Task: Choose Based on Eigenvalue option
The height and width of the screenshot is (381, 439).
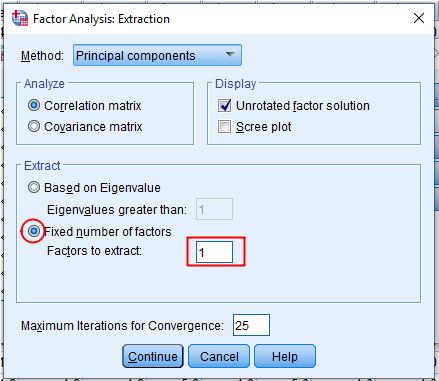Action: (34, 187)
